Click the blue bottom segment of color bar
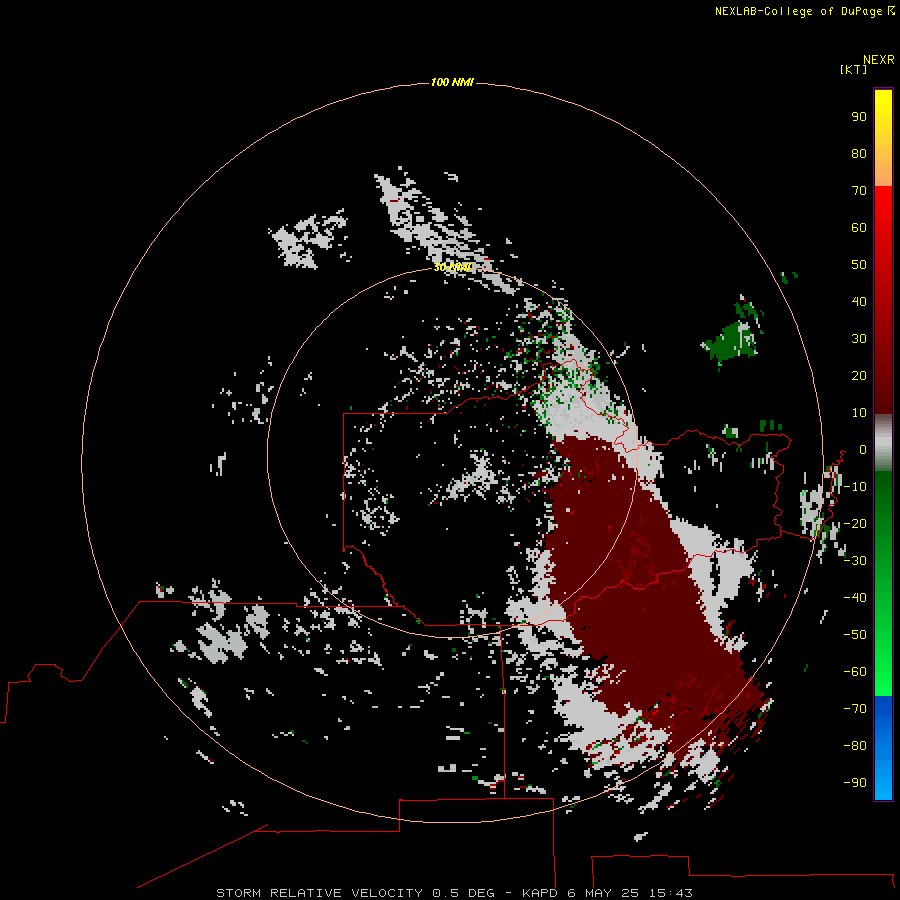The height and width of the screenshot is (900, 900). [x=883, y=747]
